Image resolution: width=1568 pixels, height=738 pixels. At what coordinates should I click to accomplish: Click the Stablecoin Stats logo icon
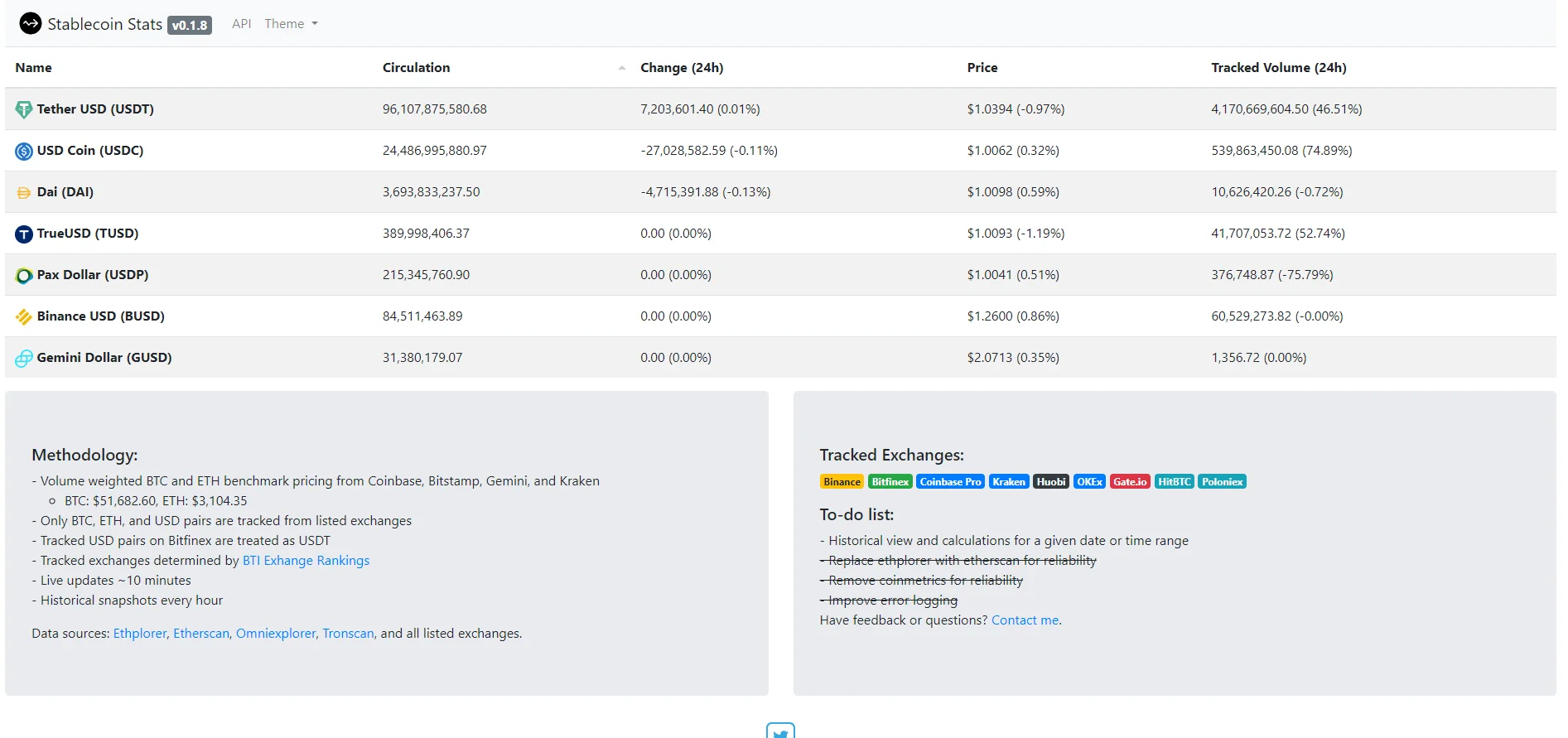click(x=31, y=23)
